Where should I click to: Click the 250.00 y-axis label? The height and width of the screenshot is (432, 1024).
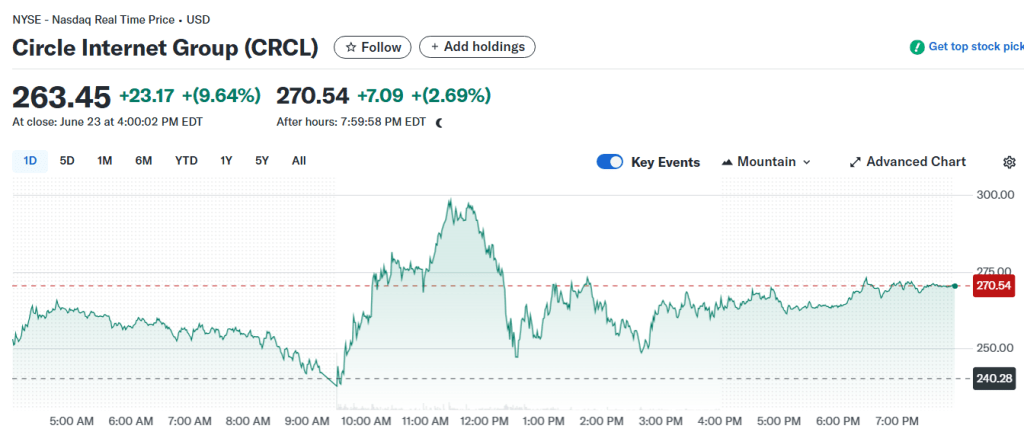pos(993,348)
